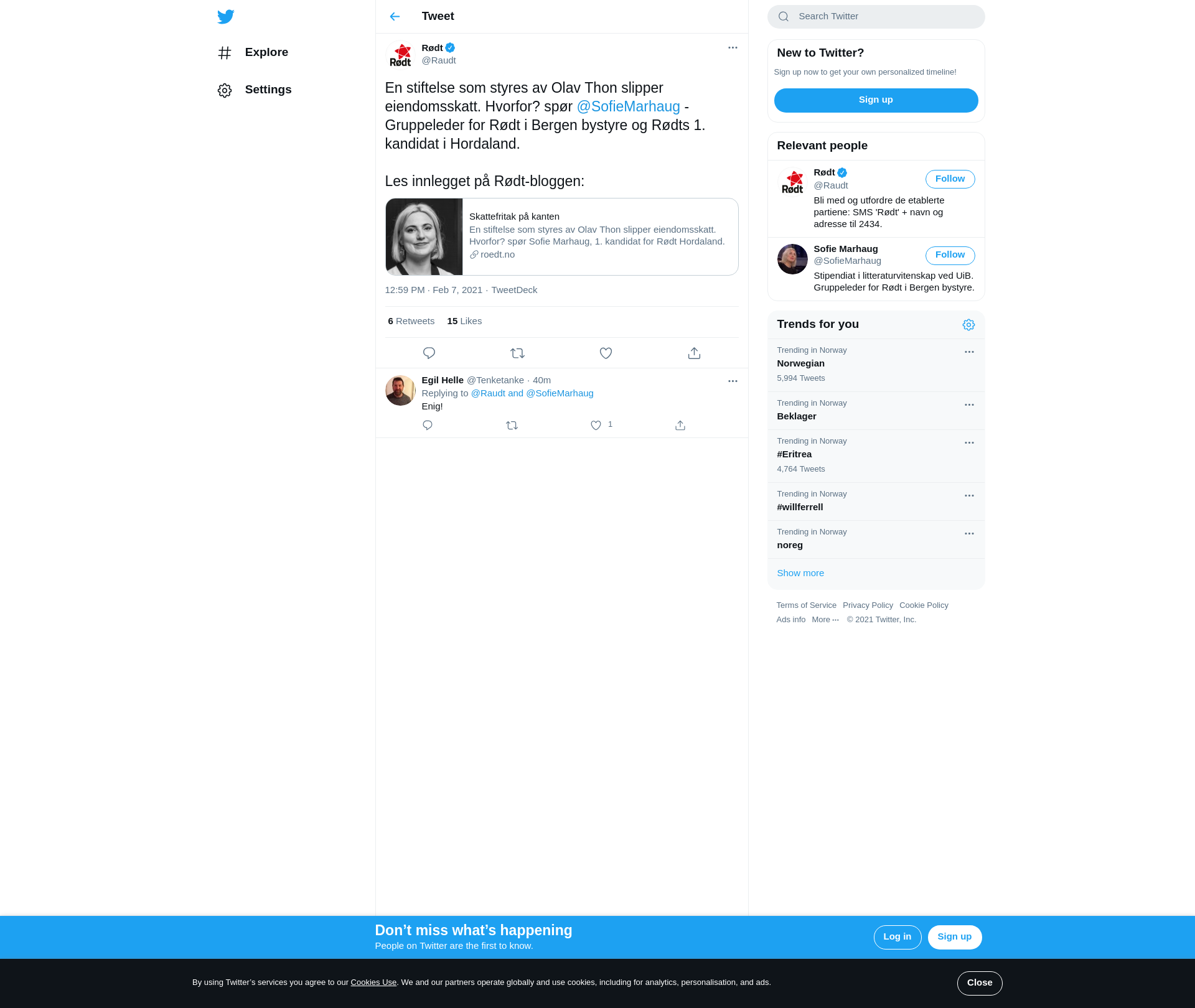
Task: Reply to the Rødt tweet
Action: [429, 353]
